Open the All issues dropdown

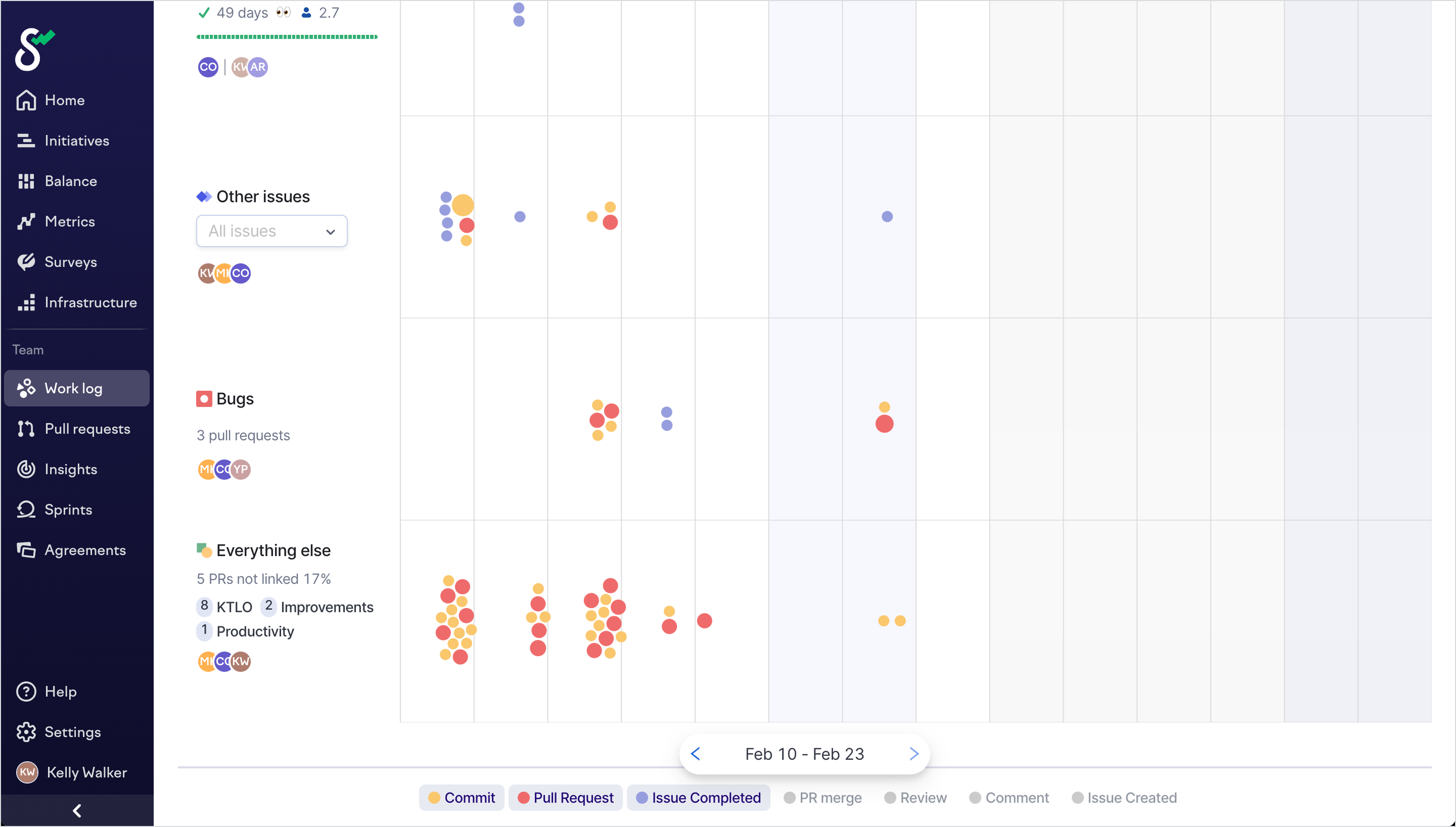point(271,231)
